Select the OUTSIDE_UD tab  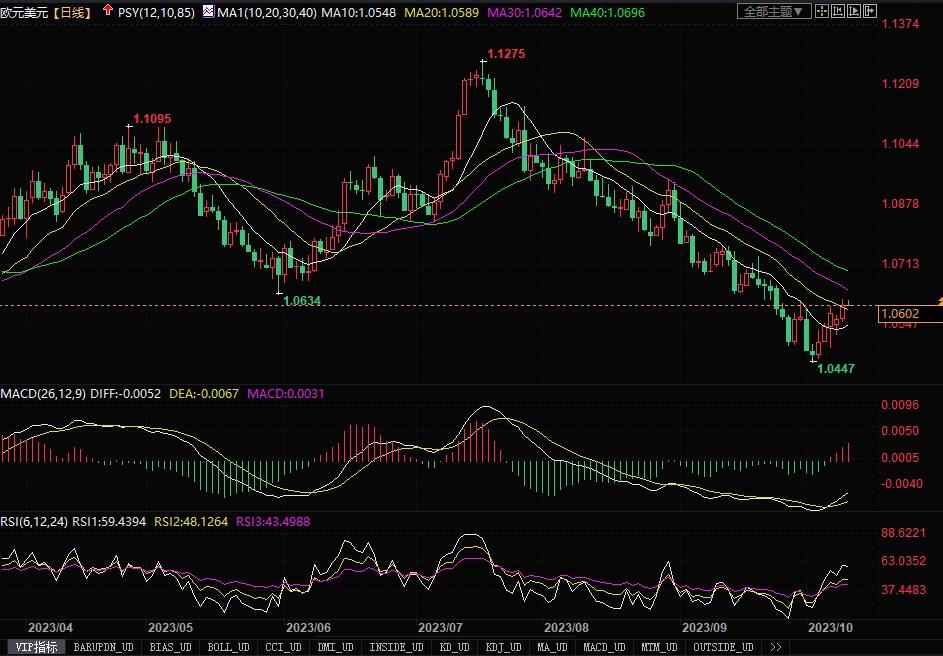(x=723, y=647)
